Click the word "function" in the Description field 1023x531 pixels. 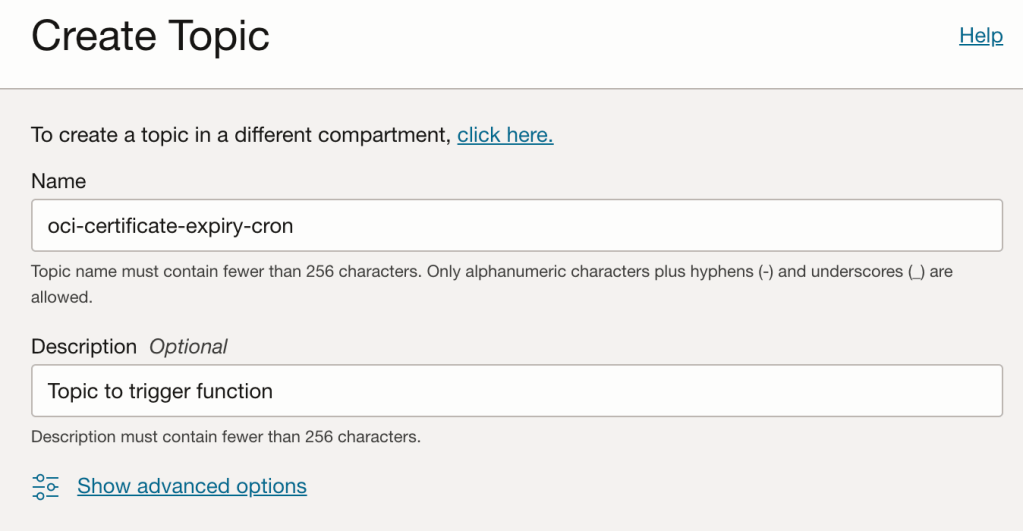[x=234, y=391]
